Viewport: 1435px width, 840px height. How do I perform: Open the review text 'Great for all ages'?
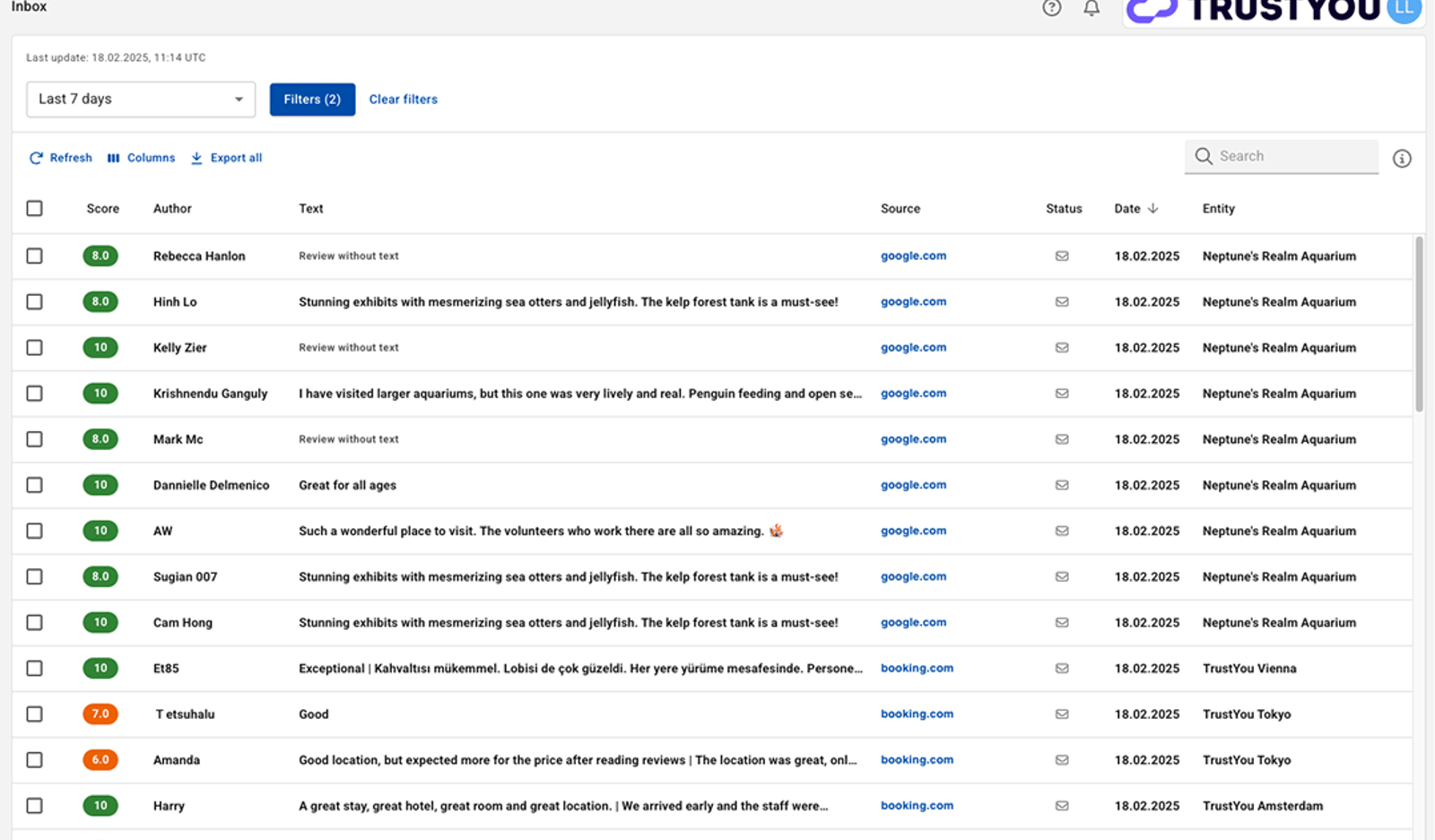347,485
